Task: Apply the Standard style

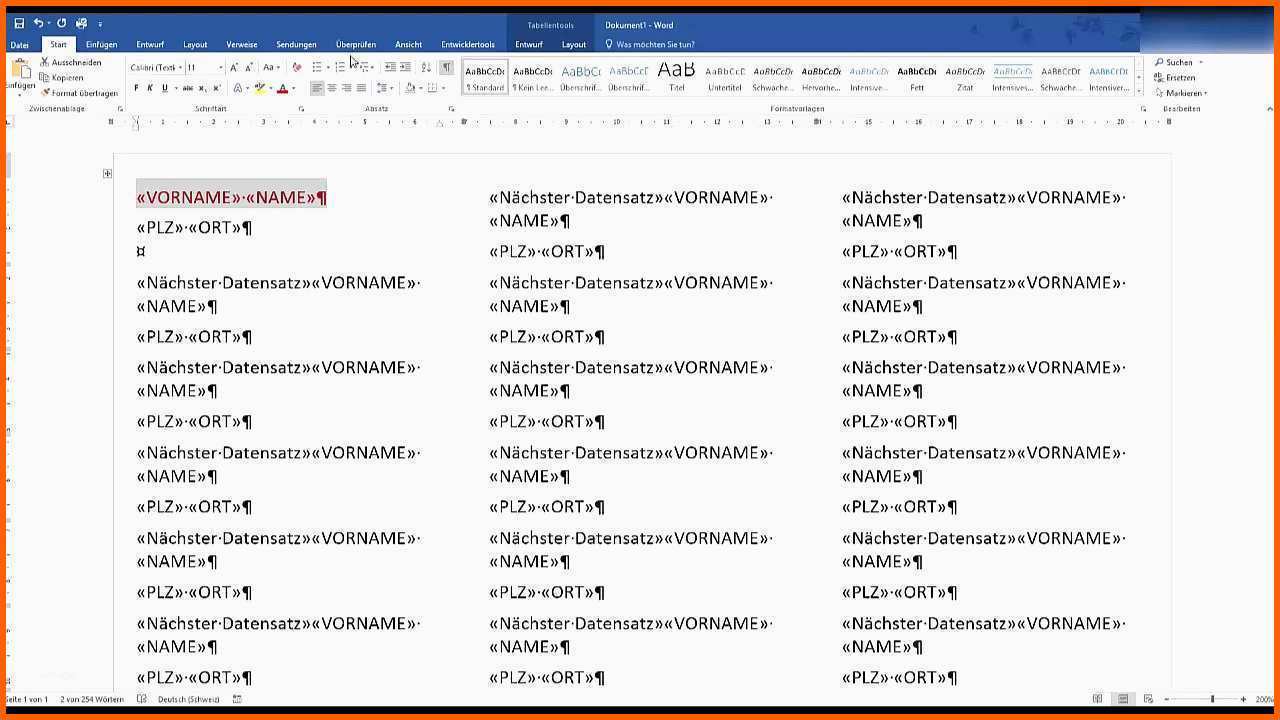Action: [485, 76]
